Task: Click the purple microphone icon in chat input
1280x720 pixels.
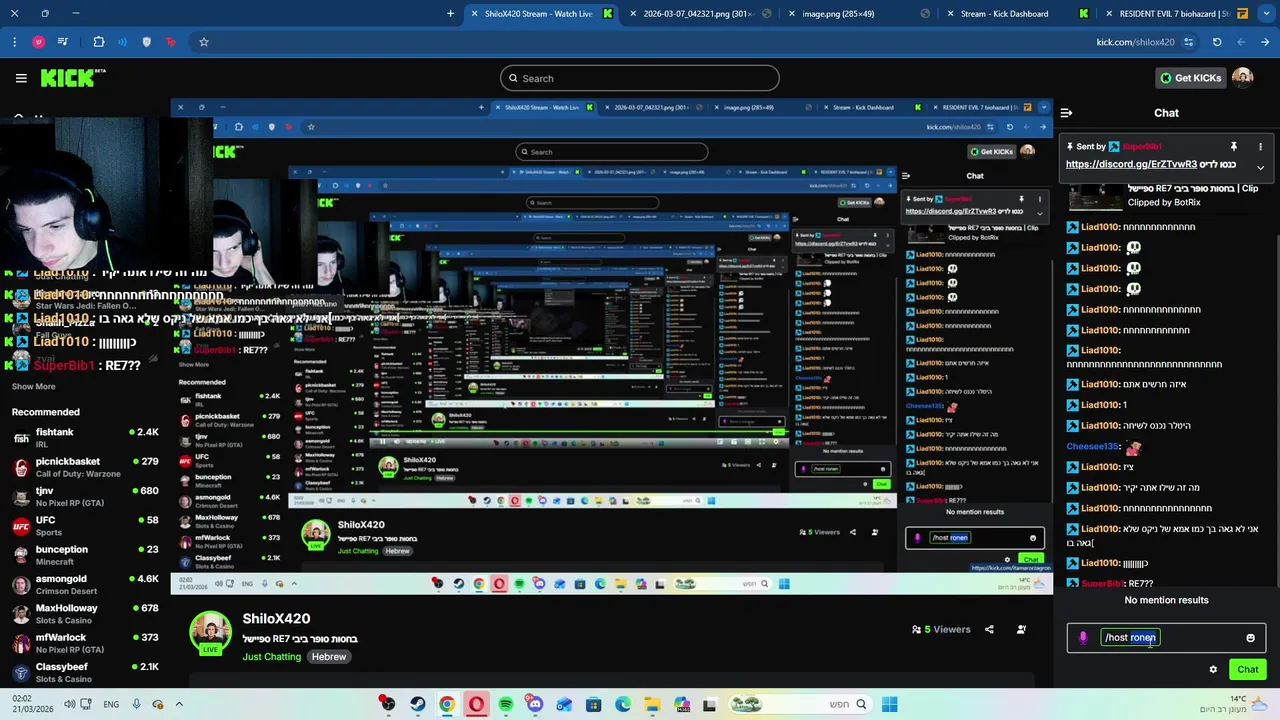Action: tap(1083, 638)
